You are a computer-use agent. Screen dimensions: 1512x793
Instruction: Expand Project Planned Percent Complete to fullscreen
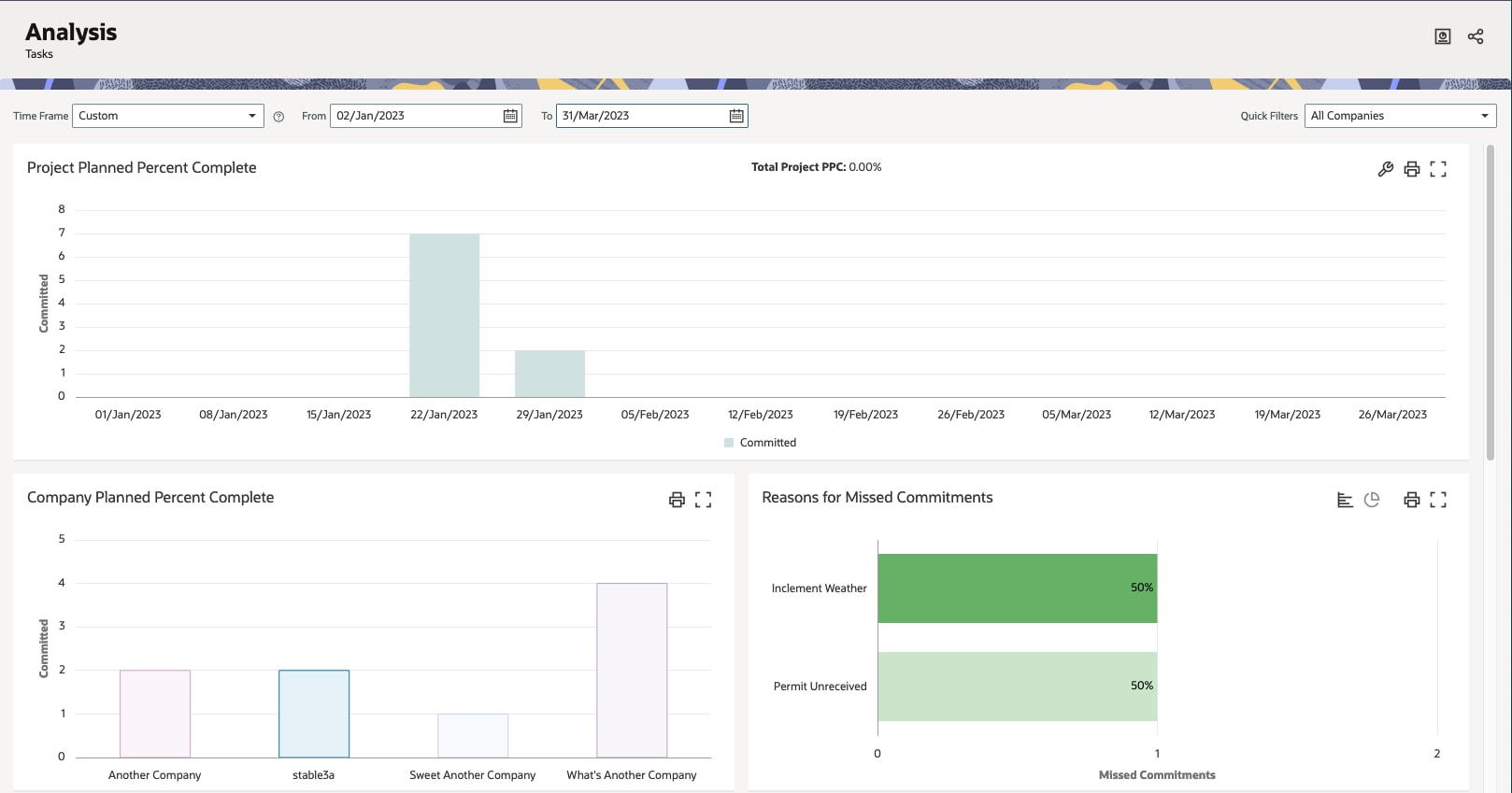(x=1438, y=169)
